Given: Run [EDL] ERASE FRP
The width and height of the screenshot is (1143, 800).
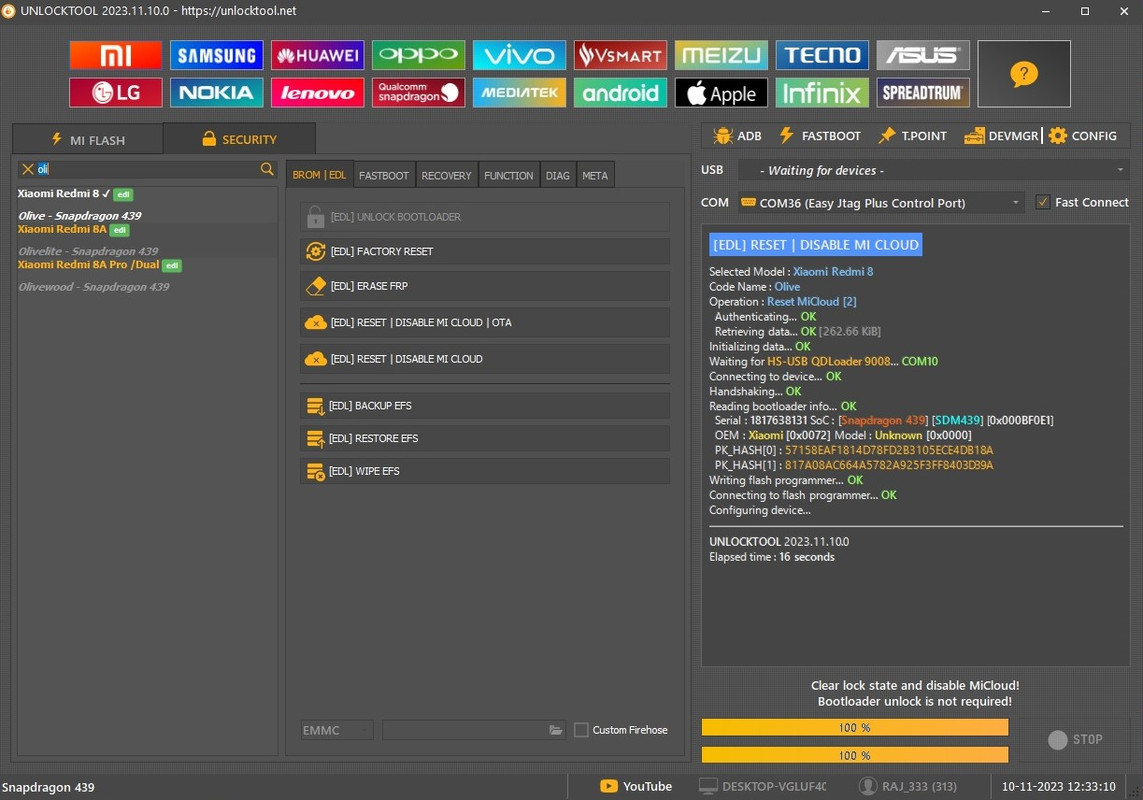Looking at the screenshot, I should pos(485,286).
